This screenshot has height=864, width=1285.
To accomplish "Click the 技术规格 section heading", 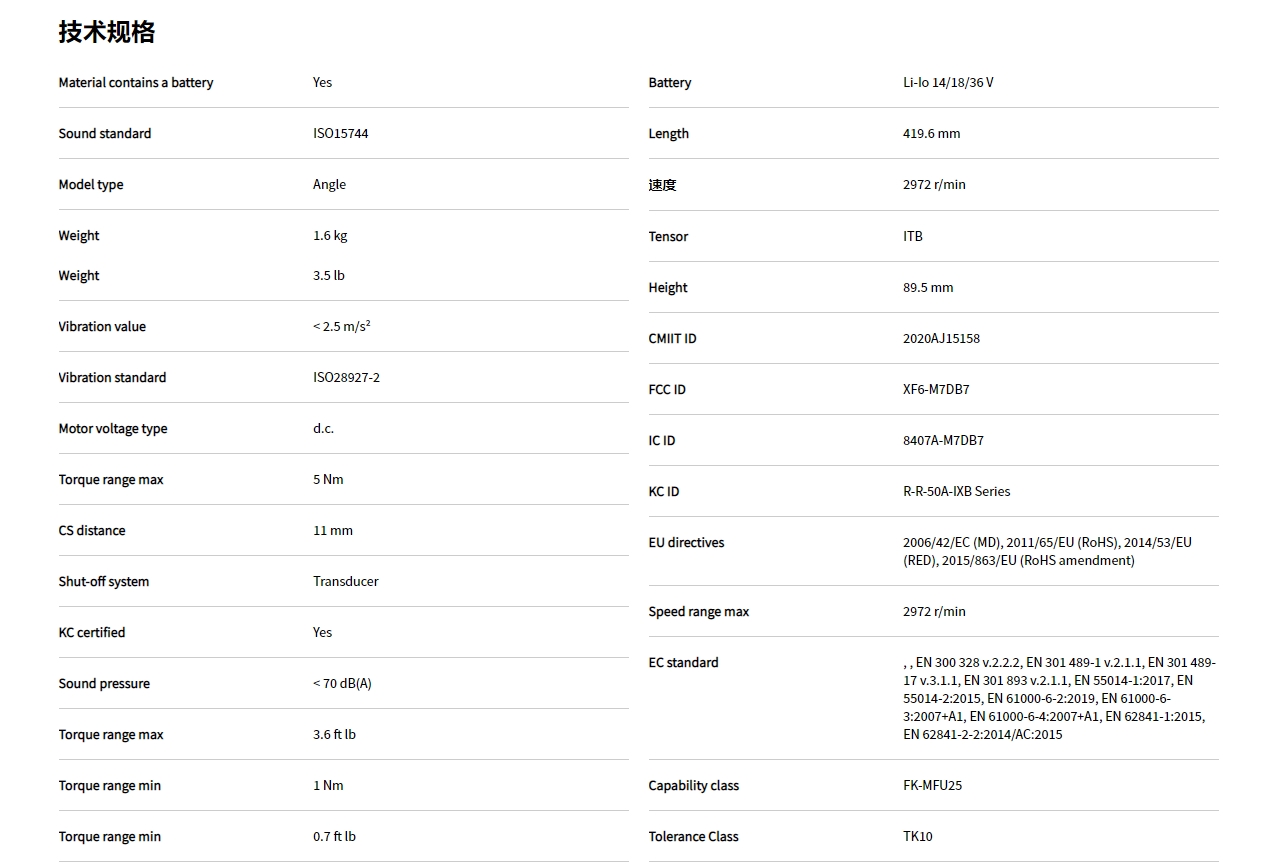I will [x=107, y=32].
